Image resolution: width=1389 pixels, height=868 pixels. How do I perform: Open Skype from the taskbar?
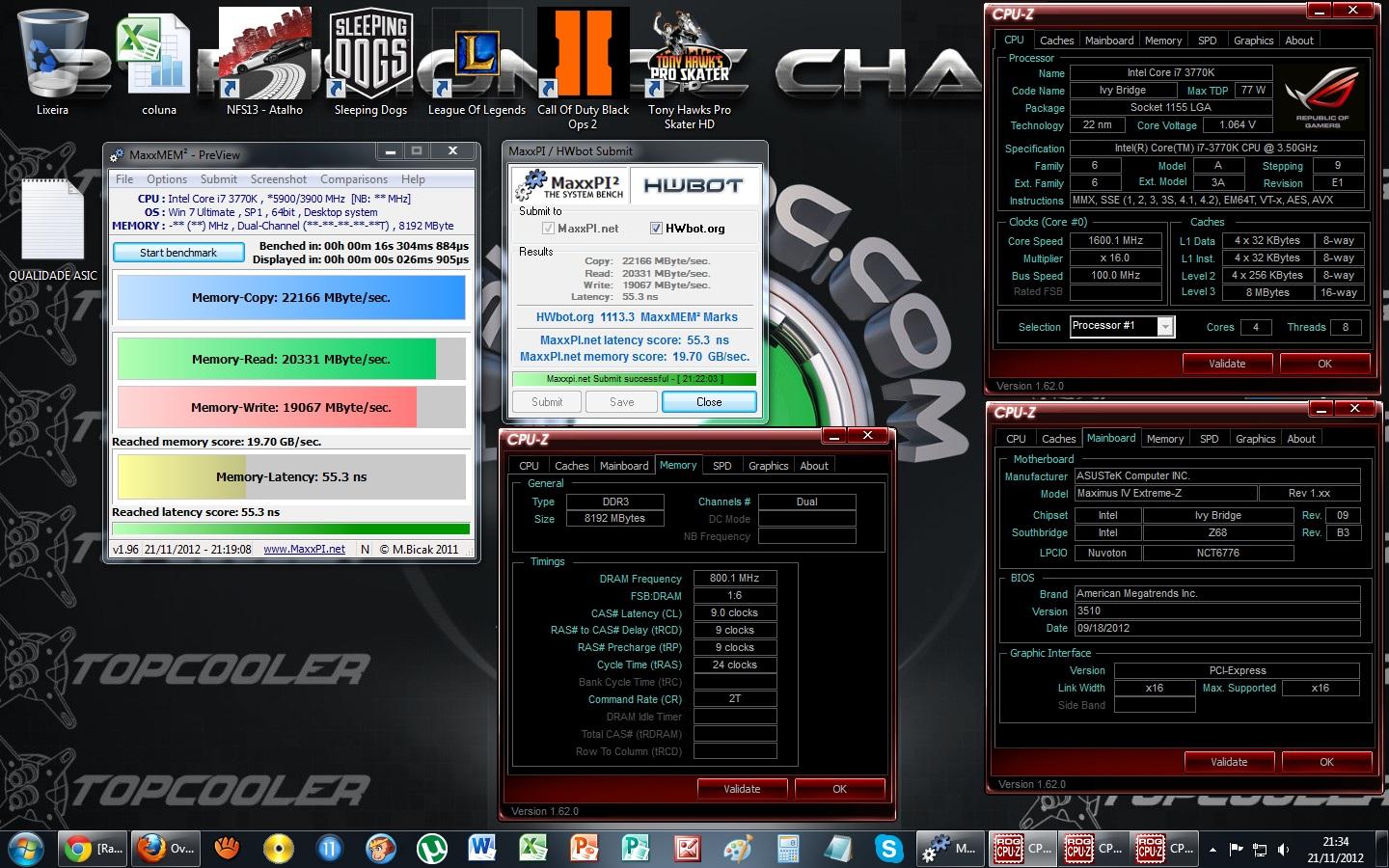tap(889, 849)
